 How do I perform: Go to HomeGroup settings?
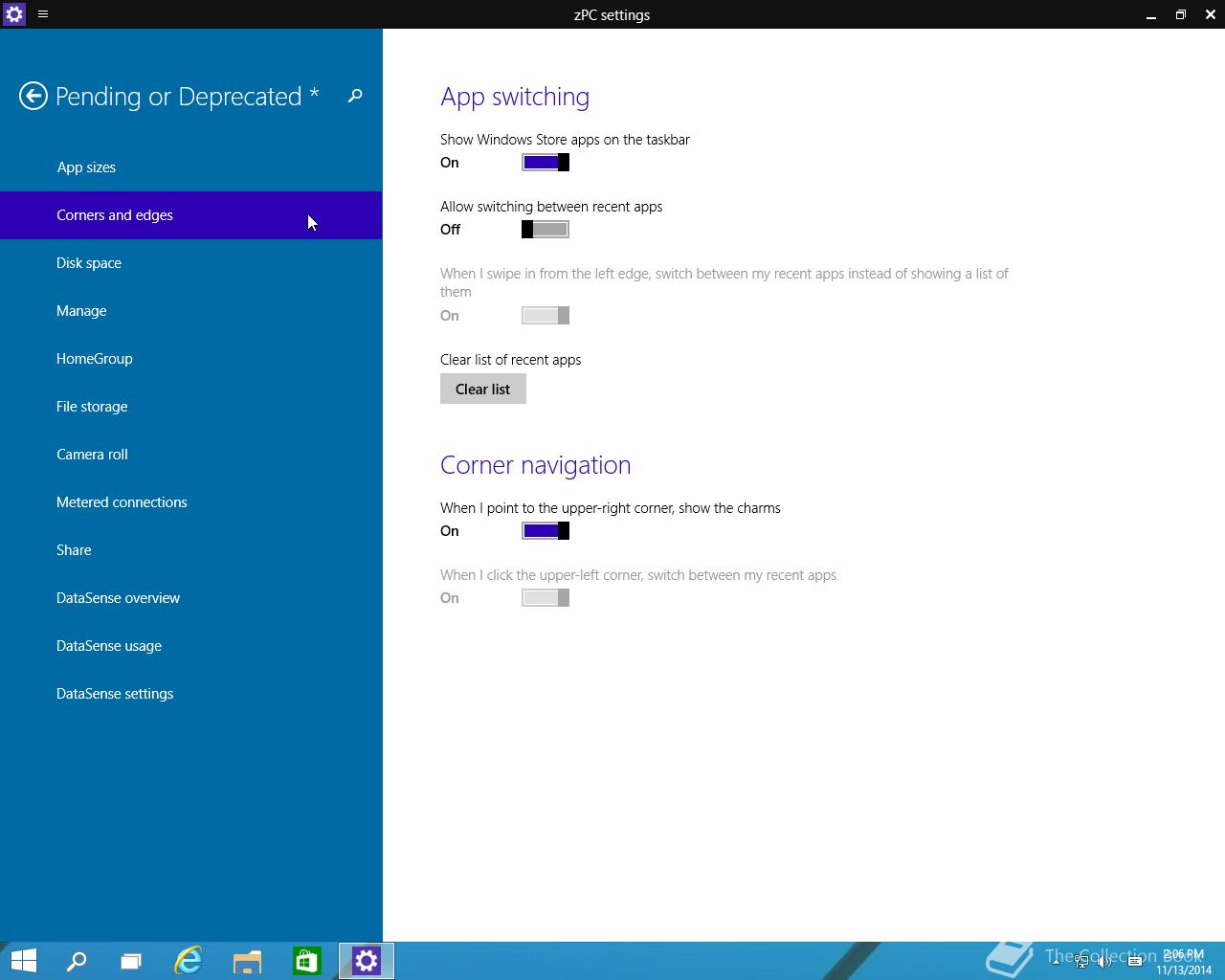pos(191,359)
